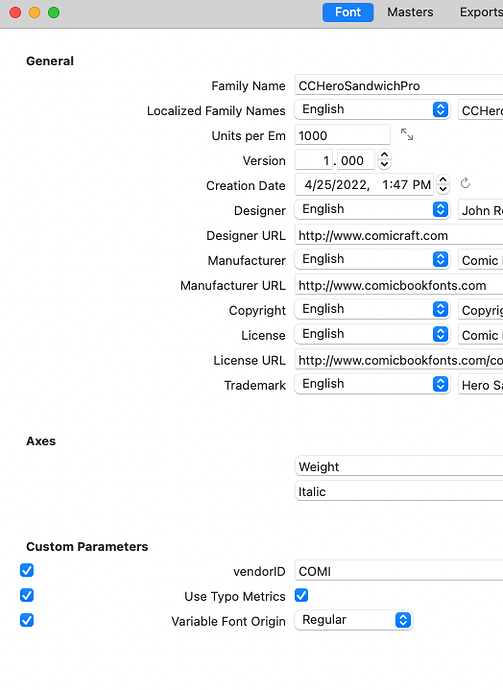The height and width of the screenshot is (690, 503).
Task: Open the Designer language dropdown
Action: point(372,209)
